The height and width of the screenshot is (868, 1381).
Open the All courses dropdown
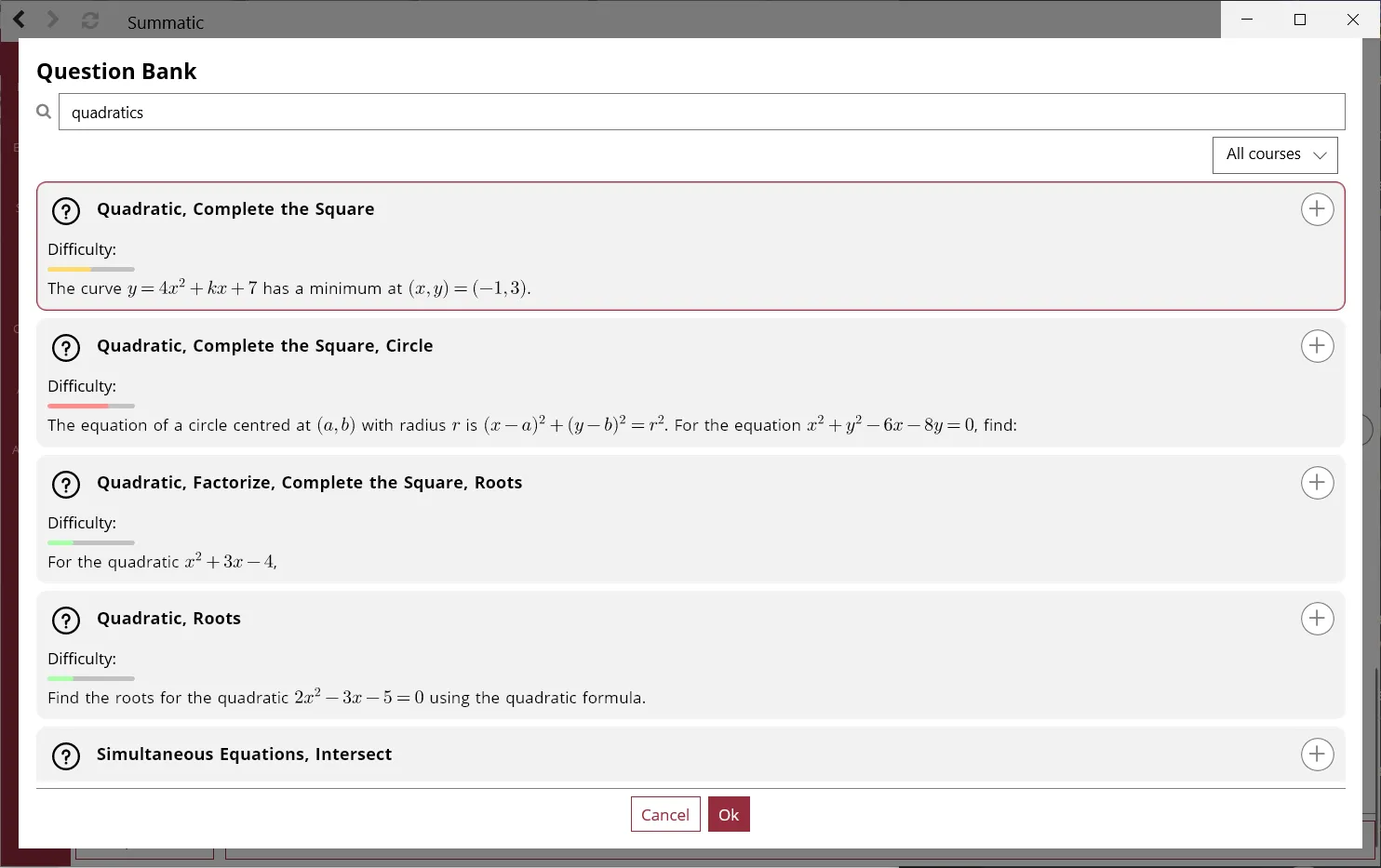pos(1274,154)
